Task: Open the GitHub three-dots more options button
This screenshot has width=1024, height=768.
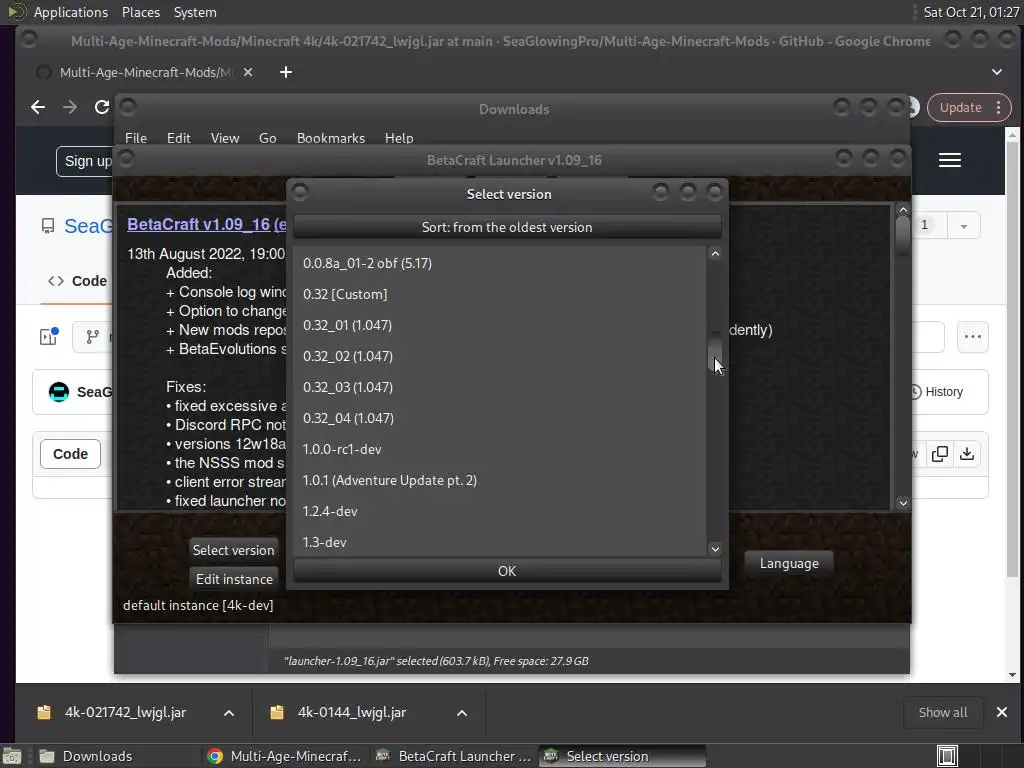Action: pyautogui.click(x=972, y=337)
